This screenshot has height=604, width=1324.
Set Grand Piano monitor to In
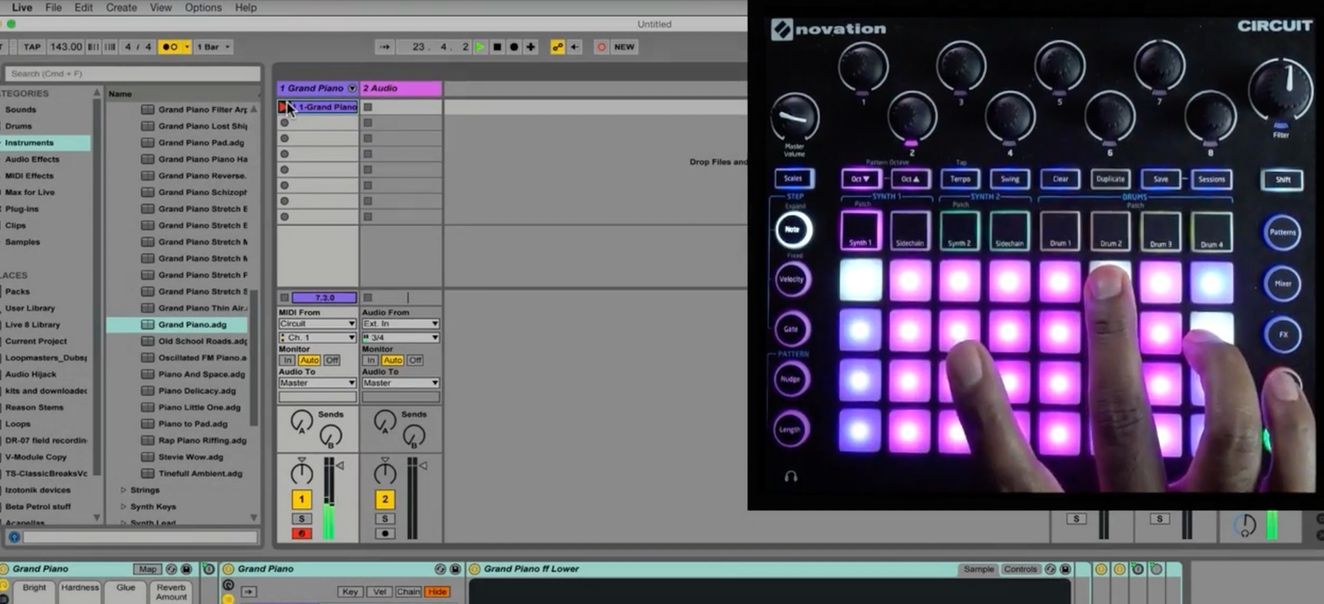[287, 360]
